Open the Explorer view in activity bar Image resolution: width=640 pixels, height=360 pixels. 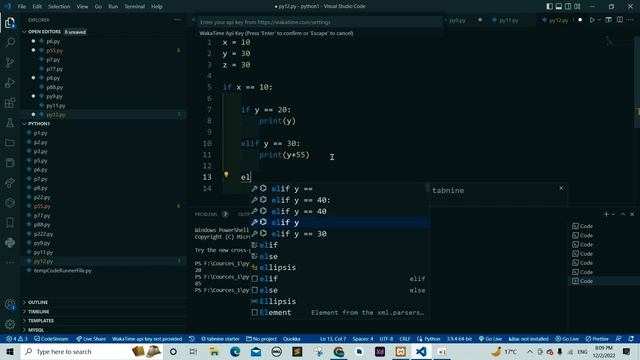coord(10,23)
